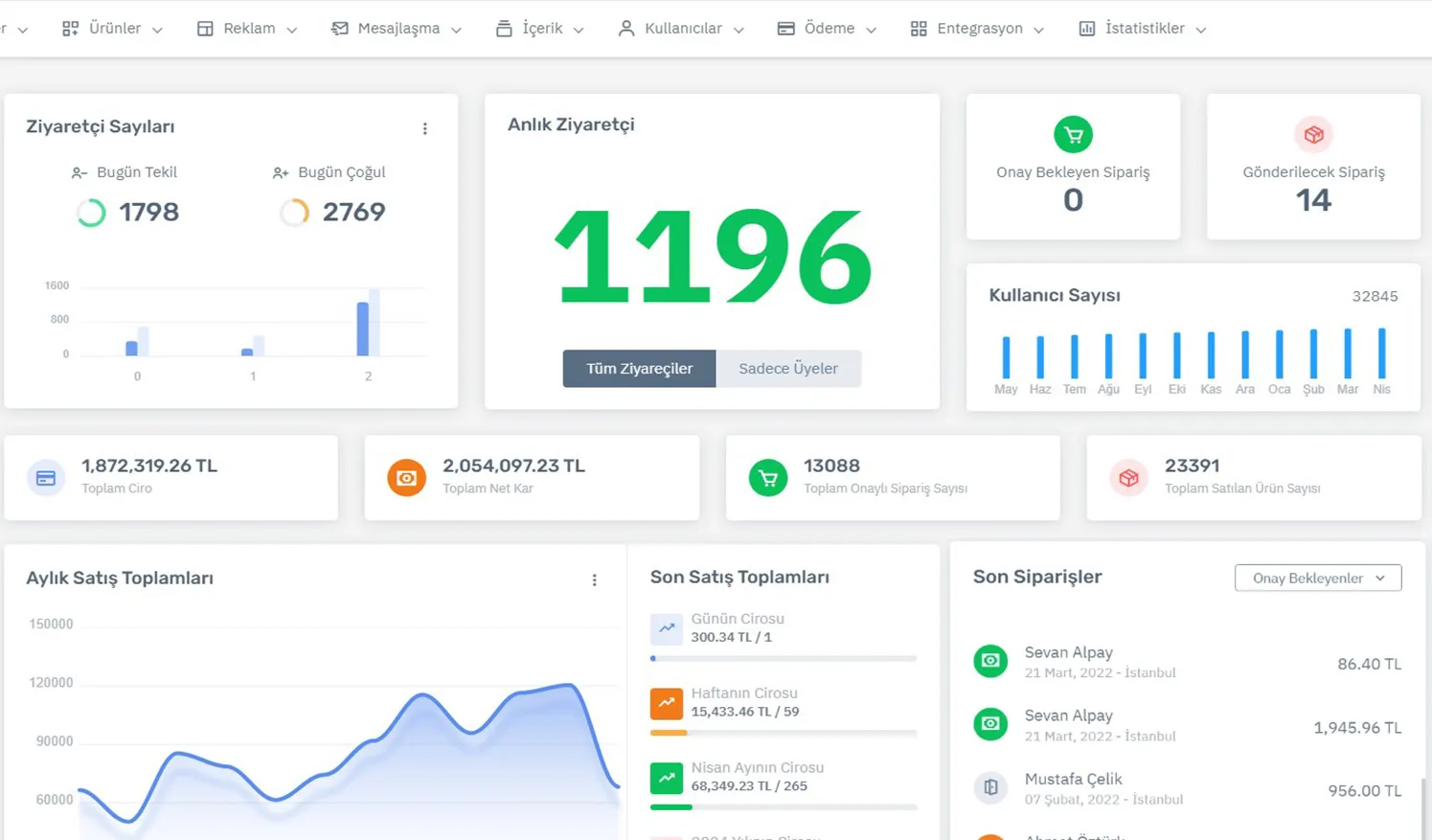Click the orange icon beside Toplam Net Kar

(407, 477)
